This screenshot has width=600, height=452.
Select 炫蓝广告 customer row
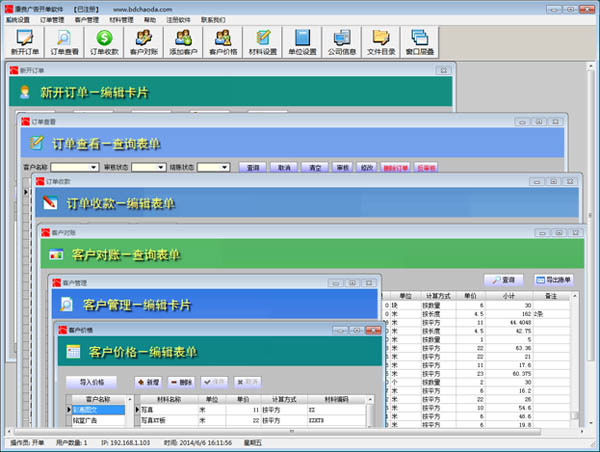point(98,420)
